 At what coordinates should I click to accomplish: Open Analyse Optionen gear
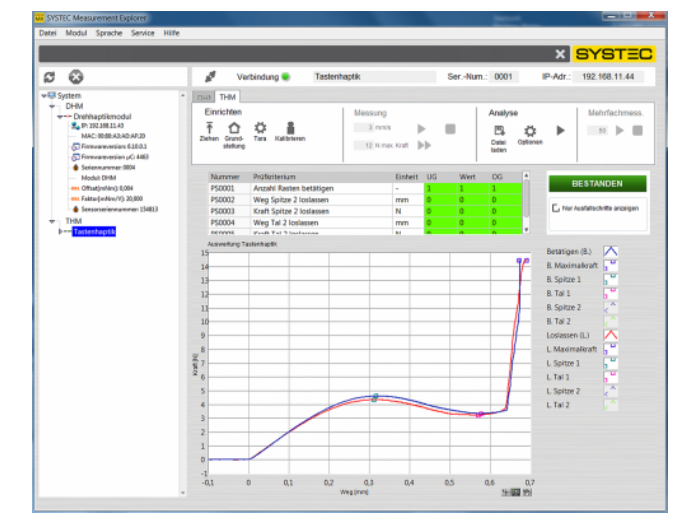coord(530,131)
